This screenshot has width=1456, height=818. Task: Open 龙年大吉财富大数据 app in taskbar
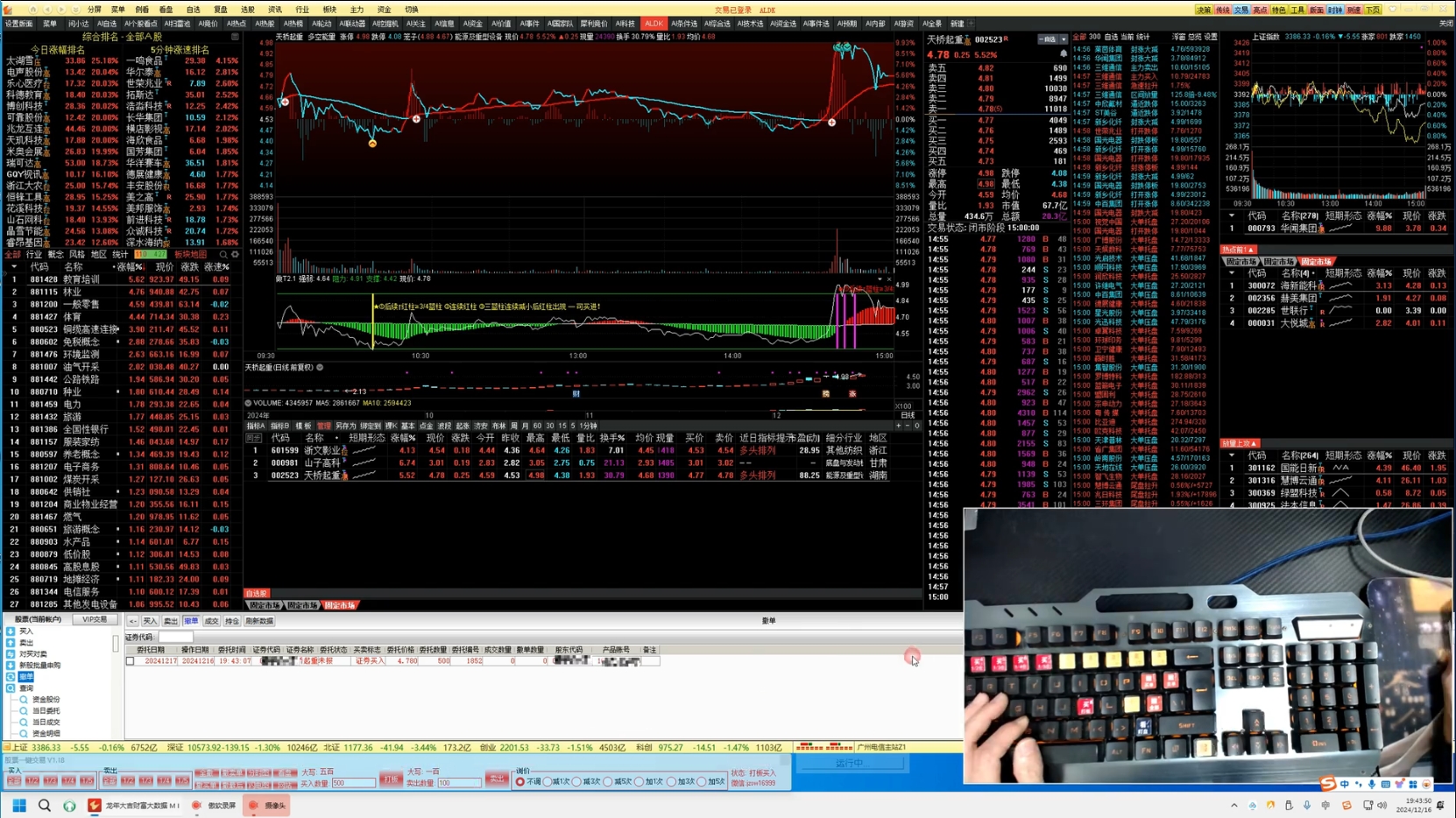[x=134, y=806]
